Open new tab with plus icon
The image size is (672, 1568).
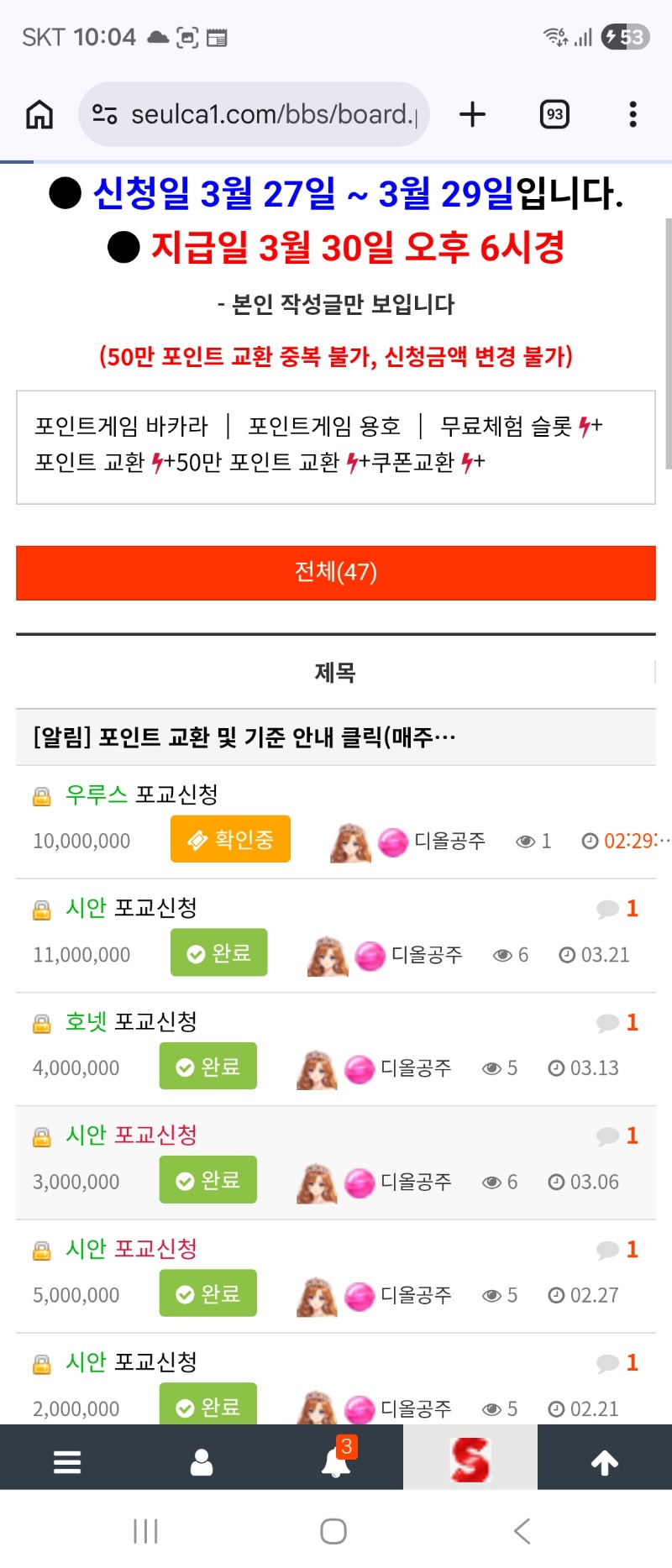point(473,114)
